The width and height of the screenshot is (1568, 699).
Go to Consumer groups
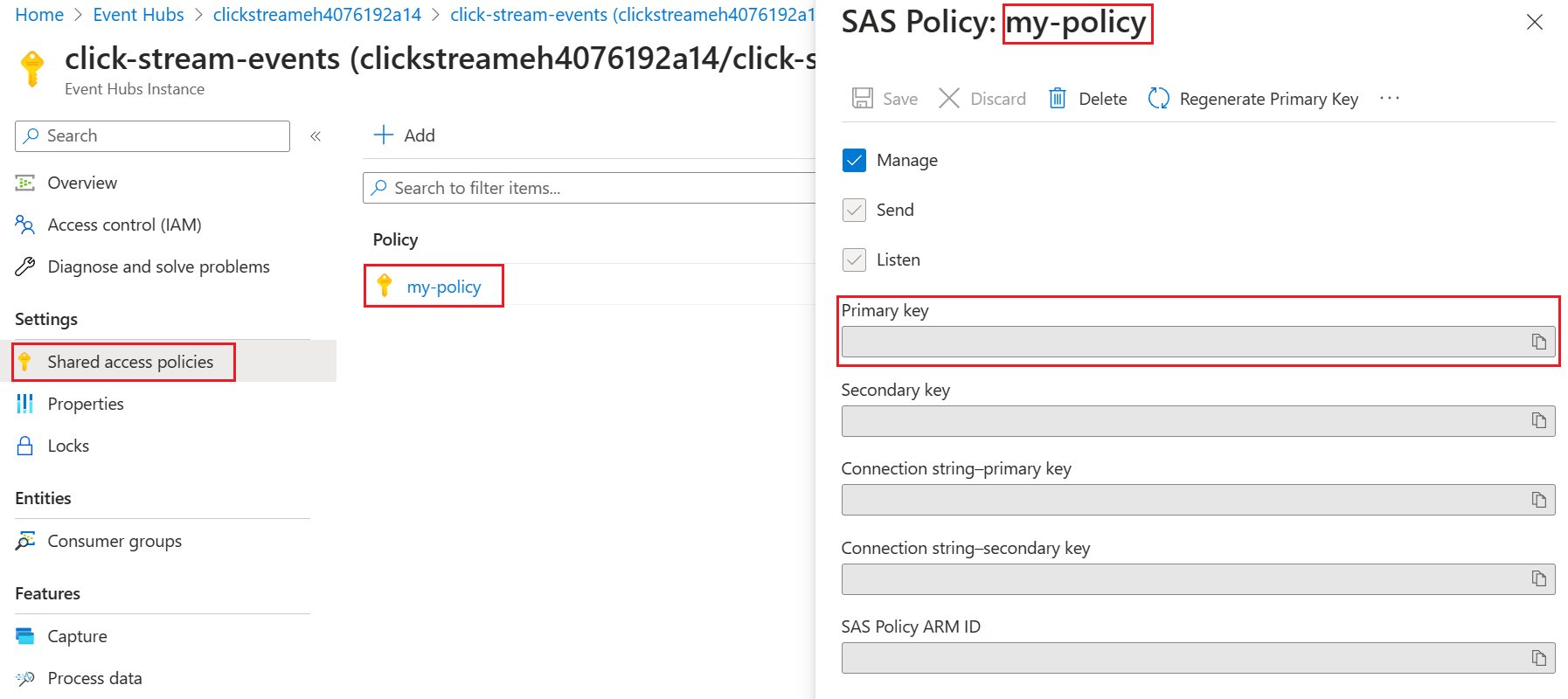114,541
